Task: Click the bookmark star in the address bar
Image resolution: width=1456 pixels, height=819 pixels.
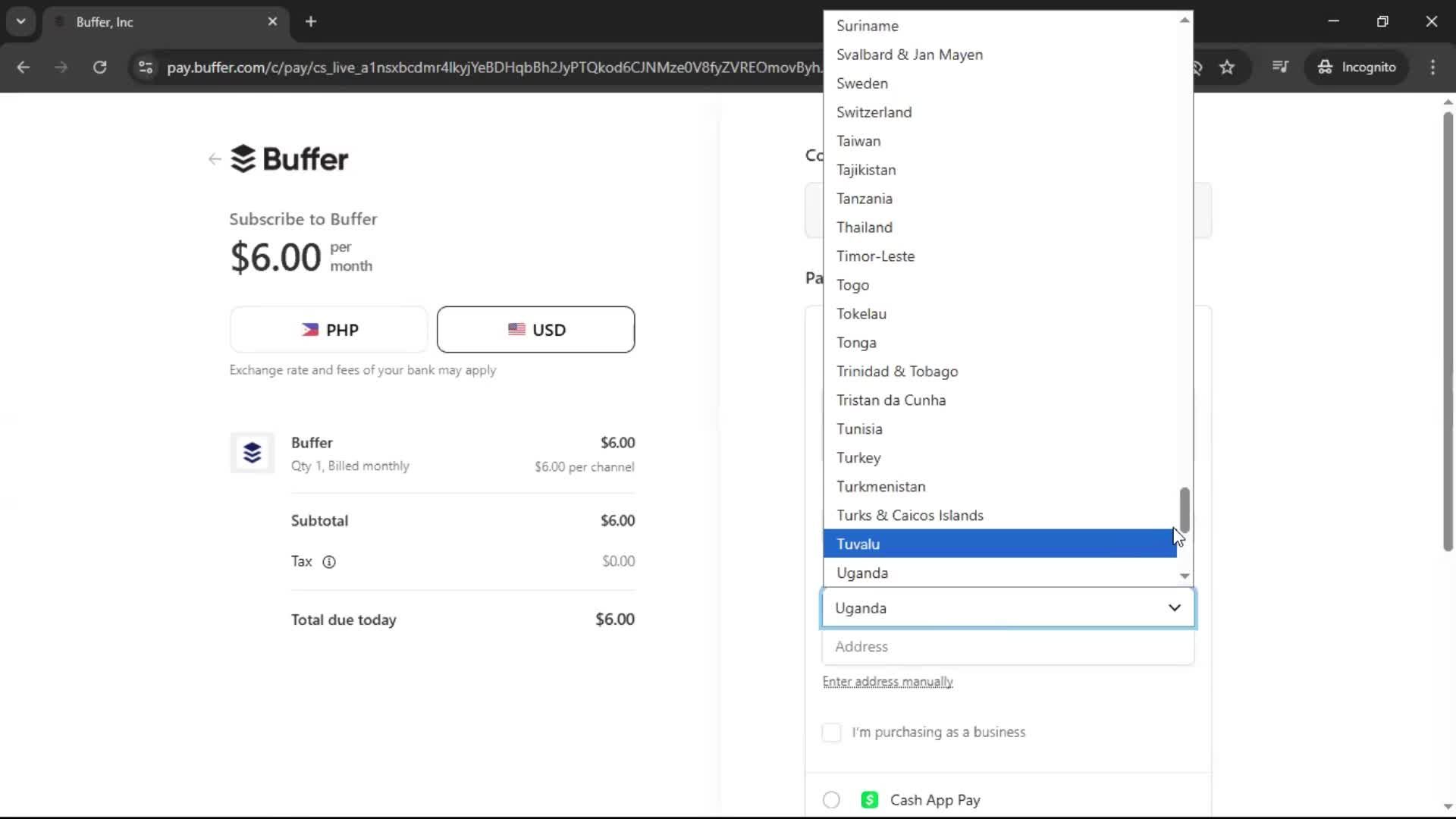Action: [1227, 67]
